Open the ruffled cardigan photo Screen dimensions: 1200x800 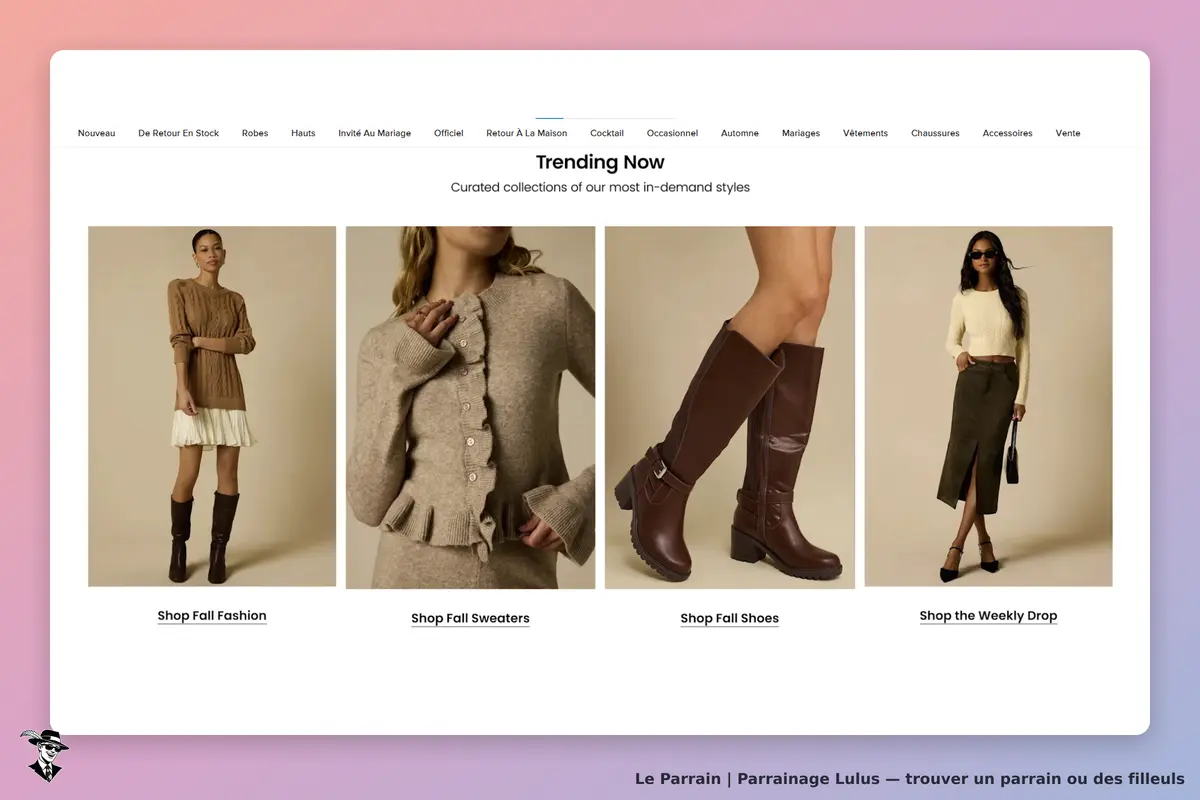[x=470, y=407]
